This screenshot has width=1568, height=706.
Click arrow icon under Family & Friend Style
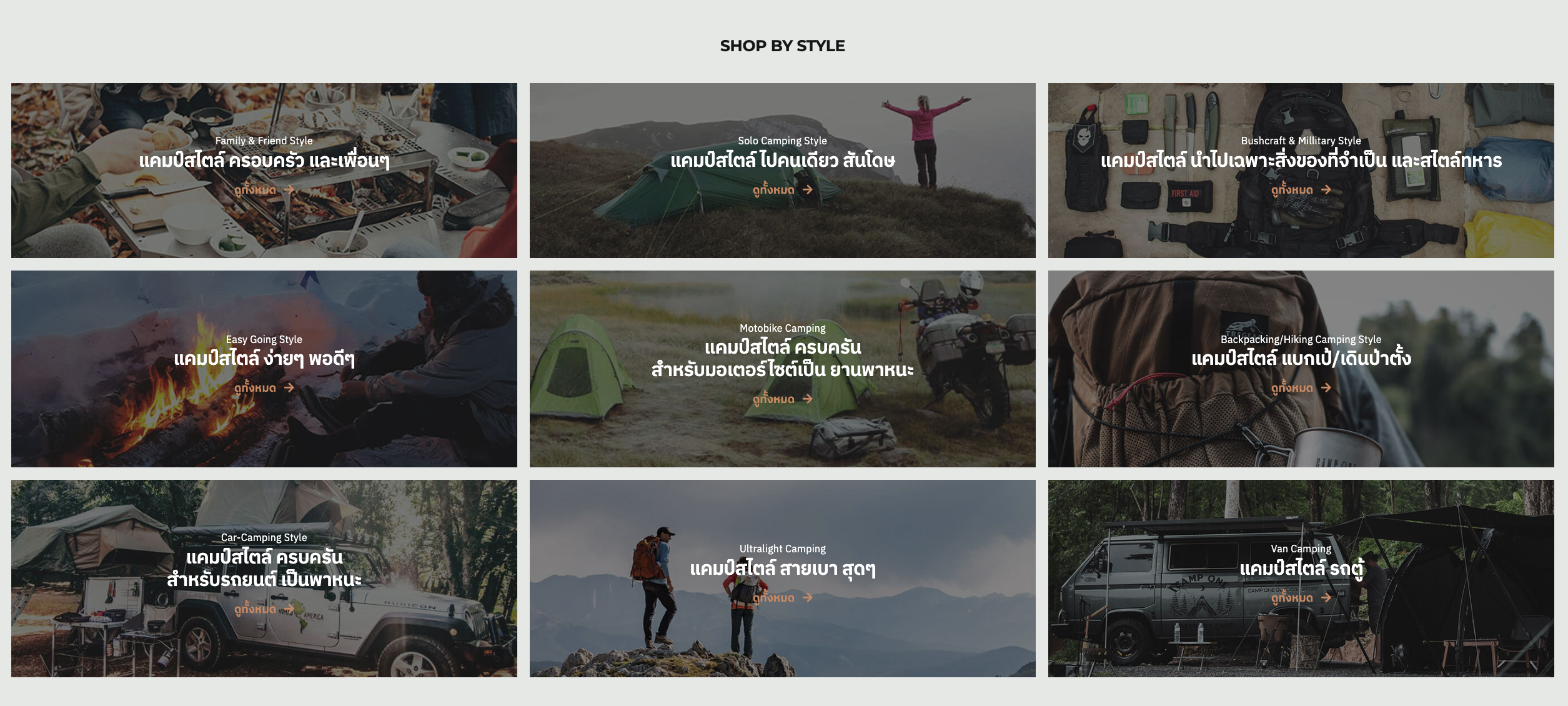289,189
